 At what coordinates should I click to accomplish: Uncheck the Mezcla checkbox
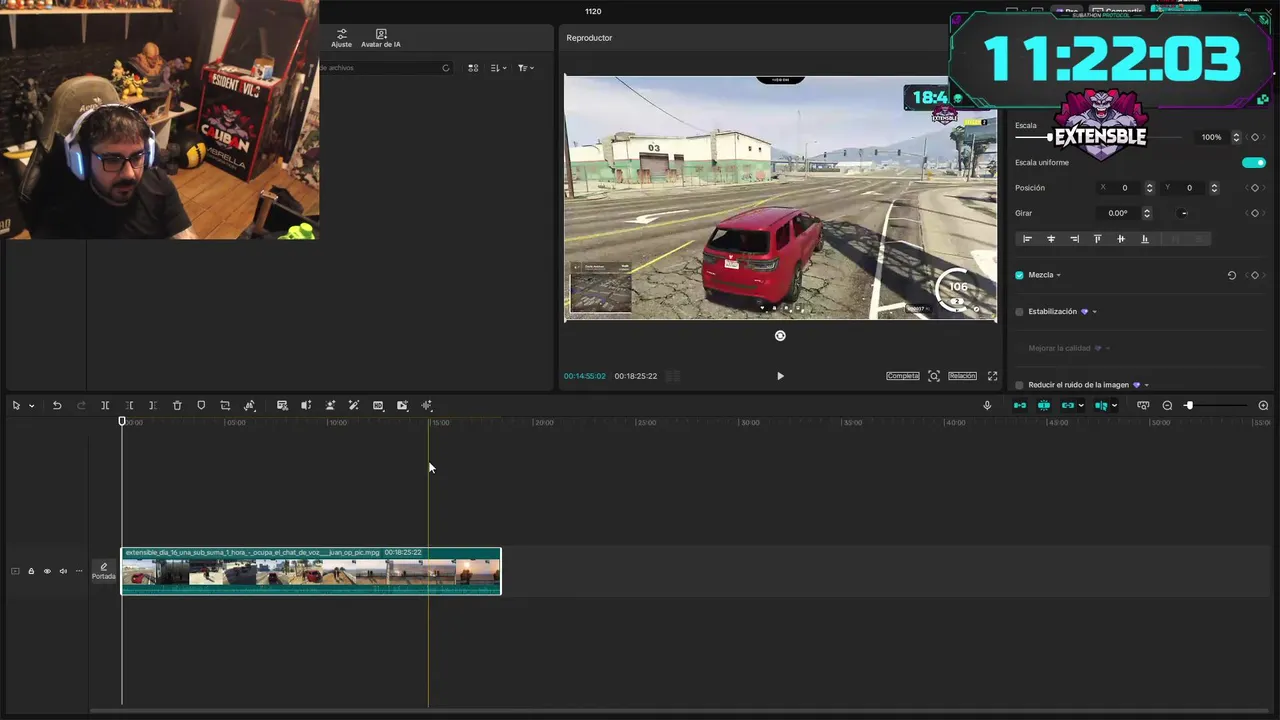point(1019,275)
